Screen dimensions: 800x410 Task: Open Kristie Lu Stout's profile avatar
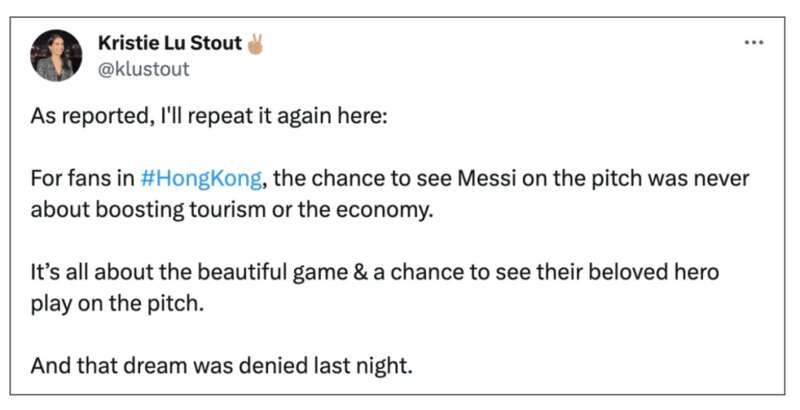56,56
